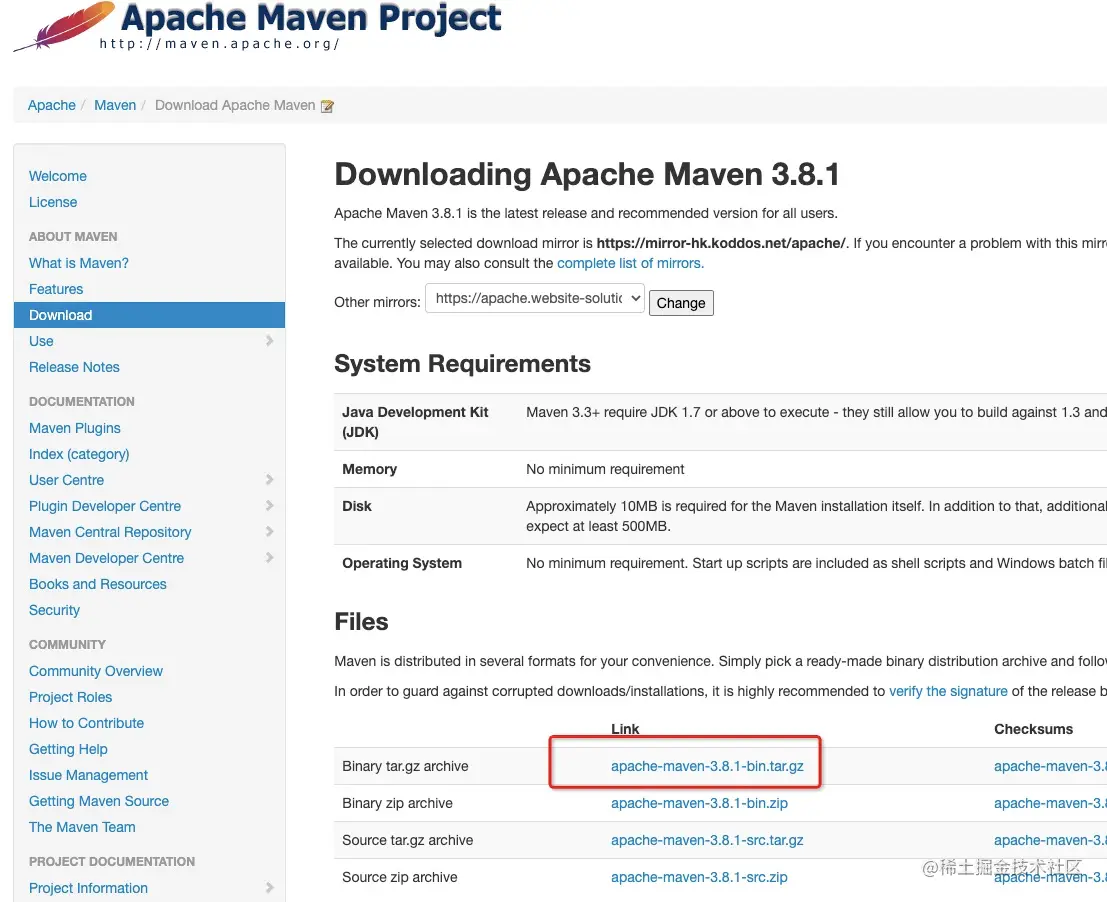Open Project Information link
Image resolution: width=1107 pixels, height=902 pixels.
88,888
